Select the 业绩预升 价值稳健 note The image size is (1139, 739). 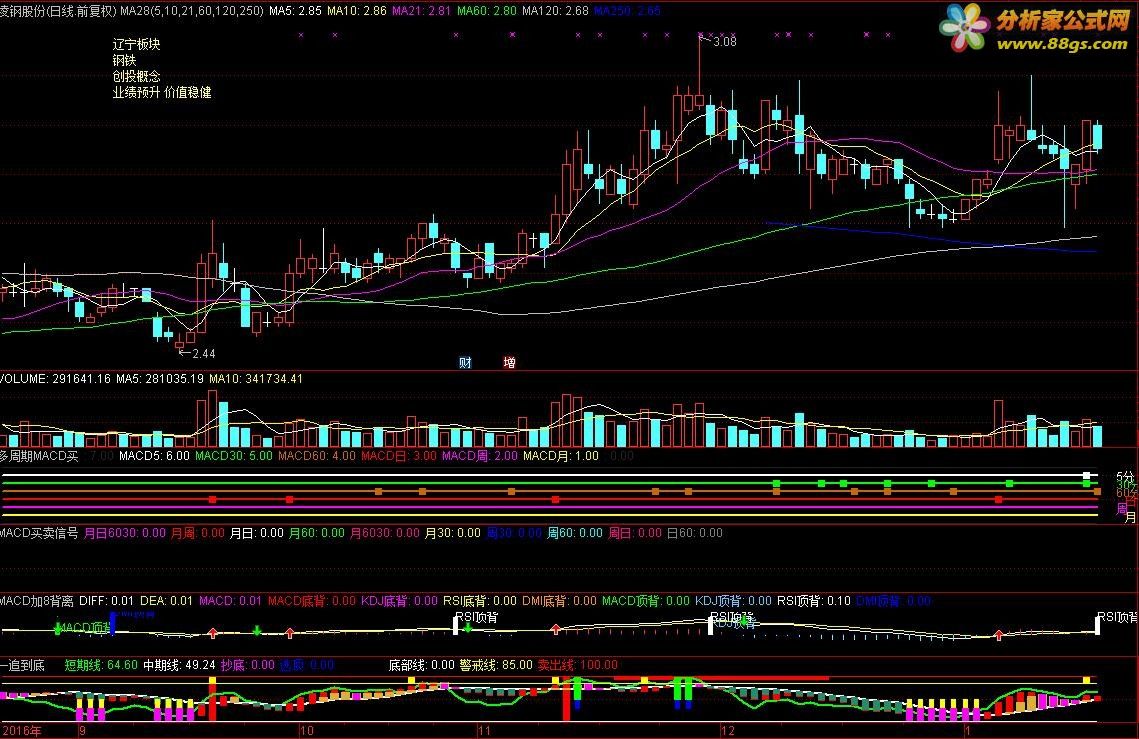162,92
